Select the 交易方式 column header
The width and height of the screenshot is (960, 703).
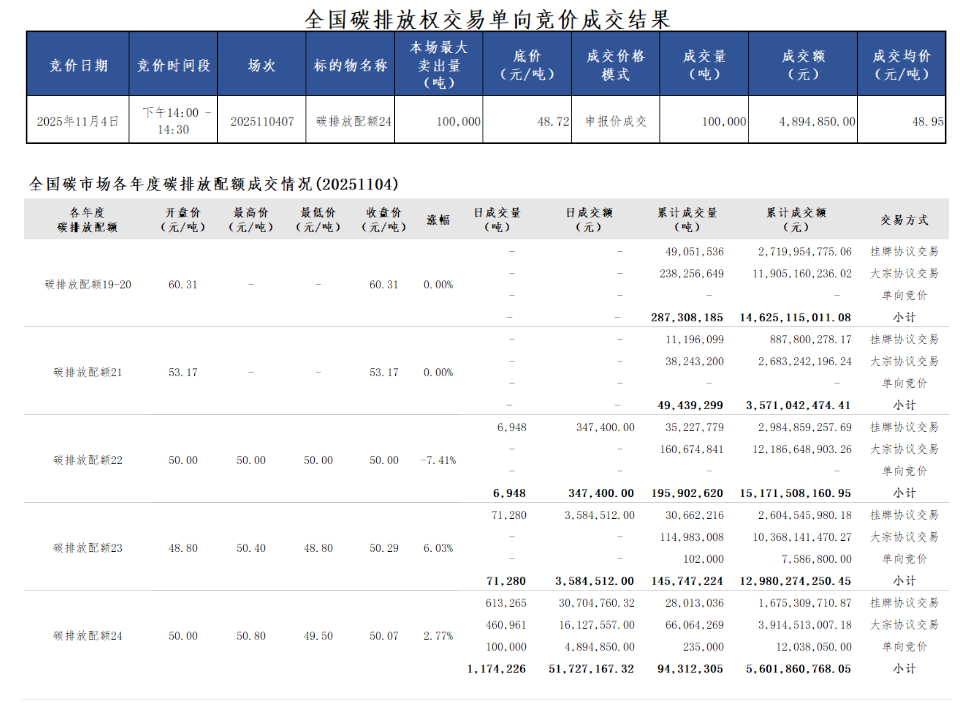coord(904,220)
